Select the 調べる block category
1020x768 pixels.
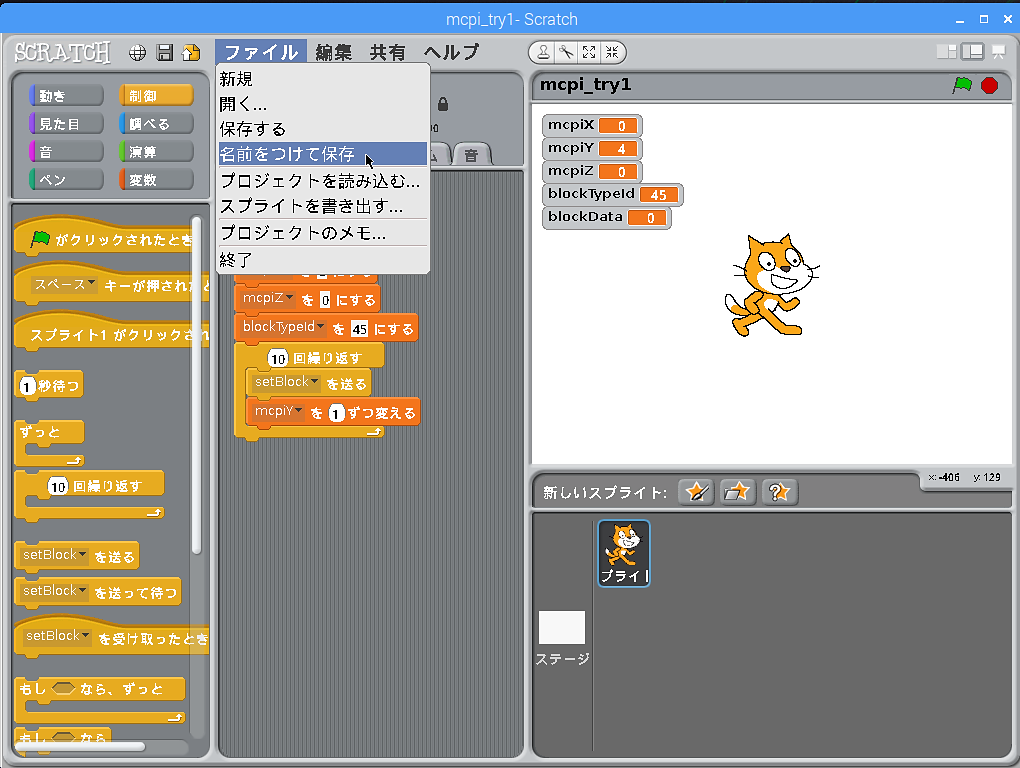pos(156,124)
